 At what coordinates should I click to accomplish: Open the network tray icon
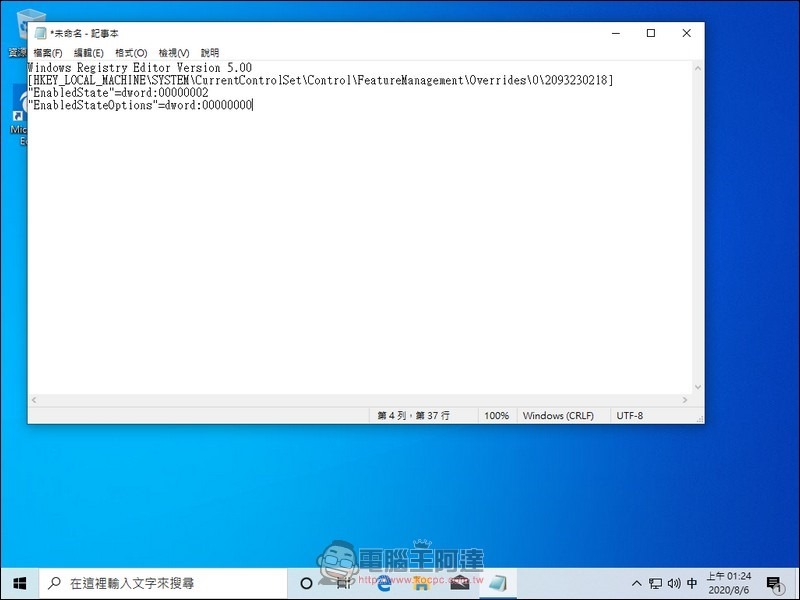click(655, 583)
